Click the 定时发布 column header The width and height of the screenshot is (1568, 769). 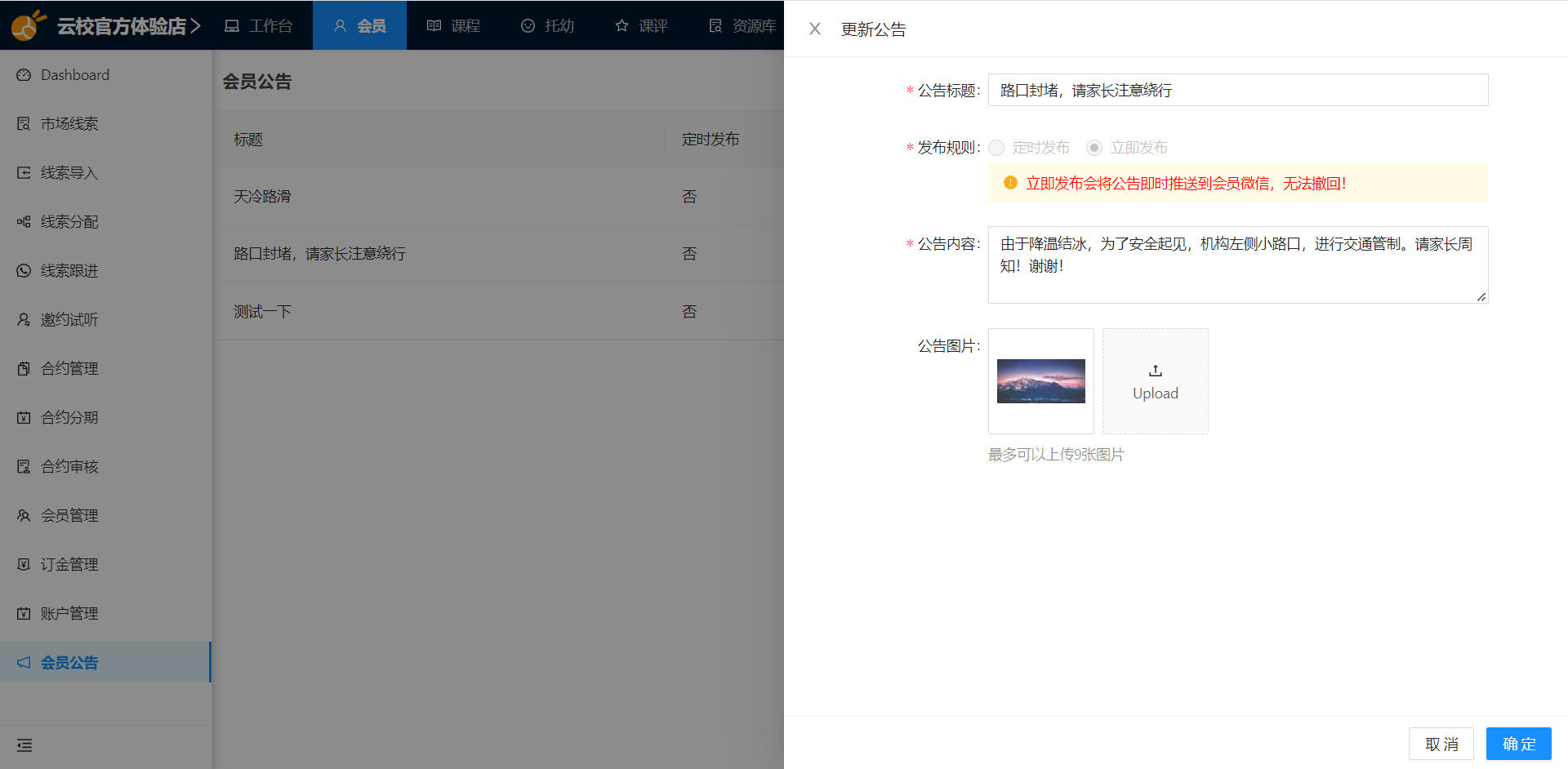[710, 140]
